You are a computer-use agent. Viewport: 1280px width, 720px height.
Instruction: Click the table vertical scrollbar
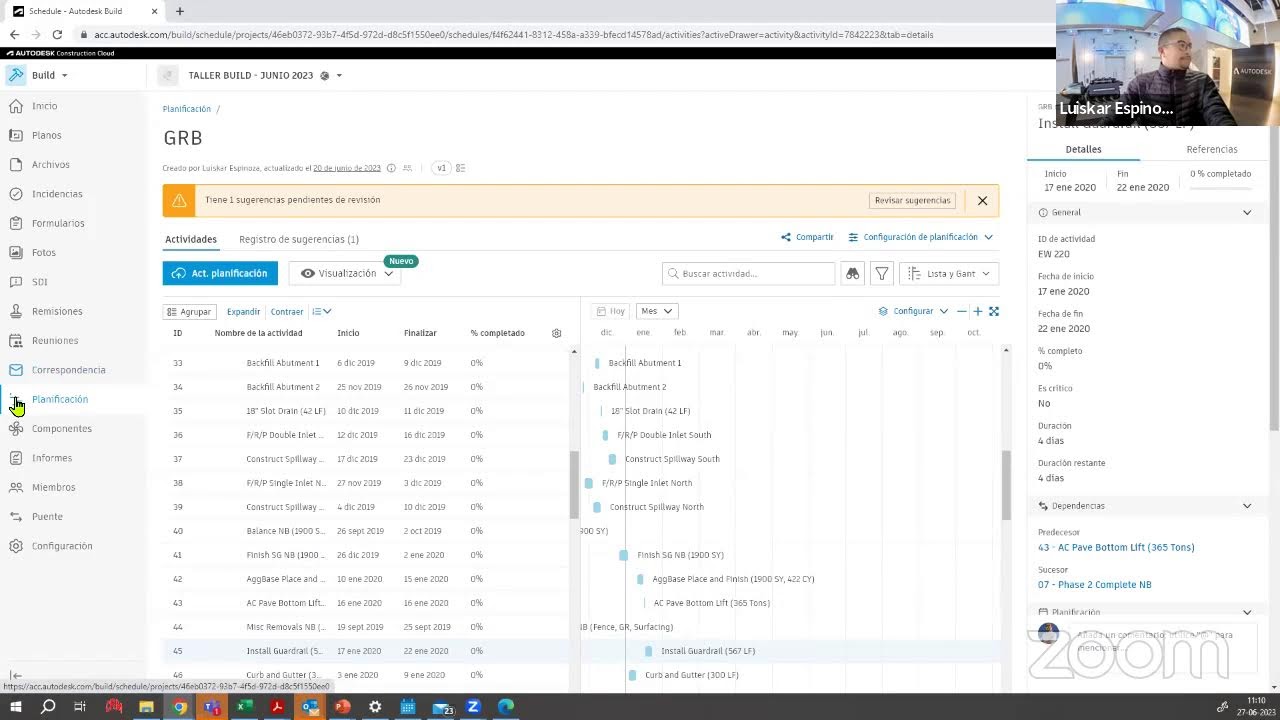tap(574, 484)
